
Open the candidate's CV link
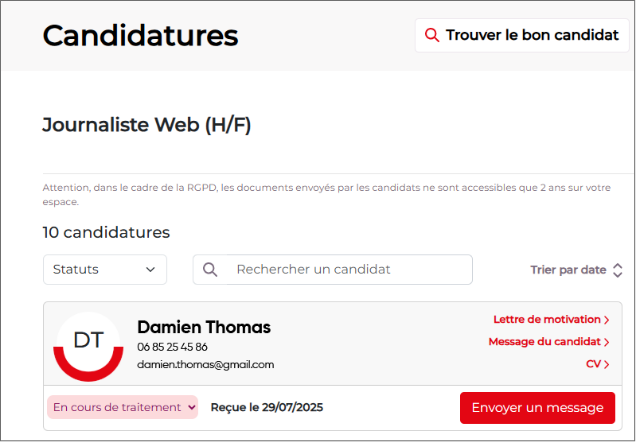coord(593,364)
